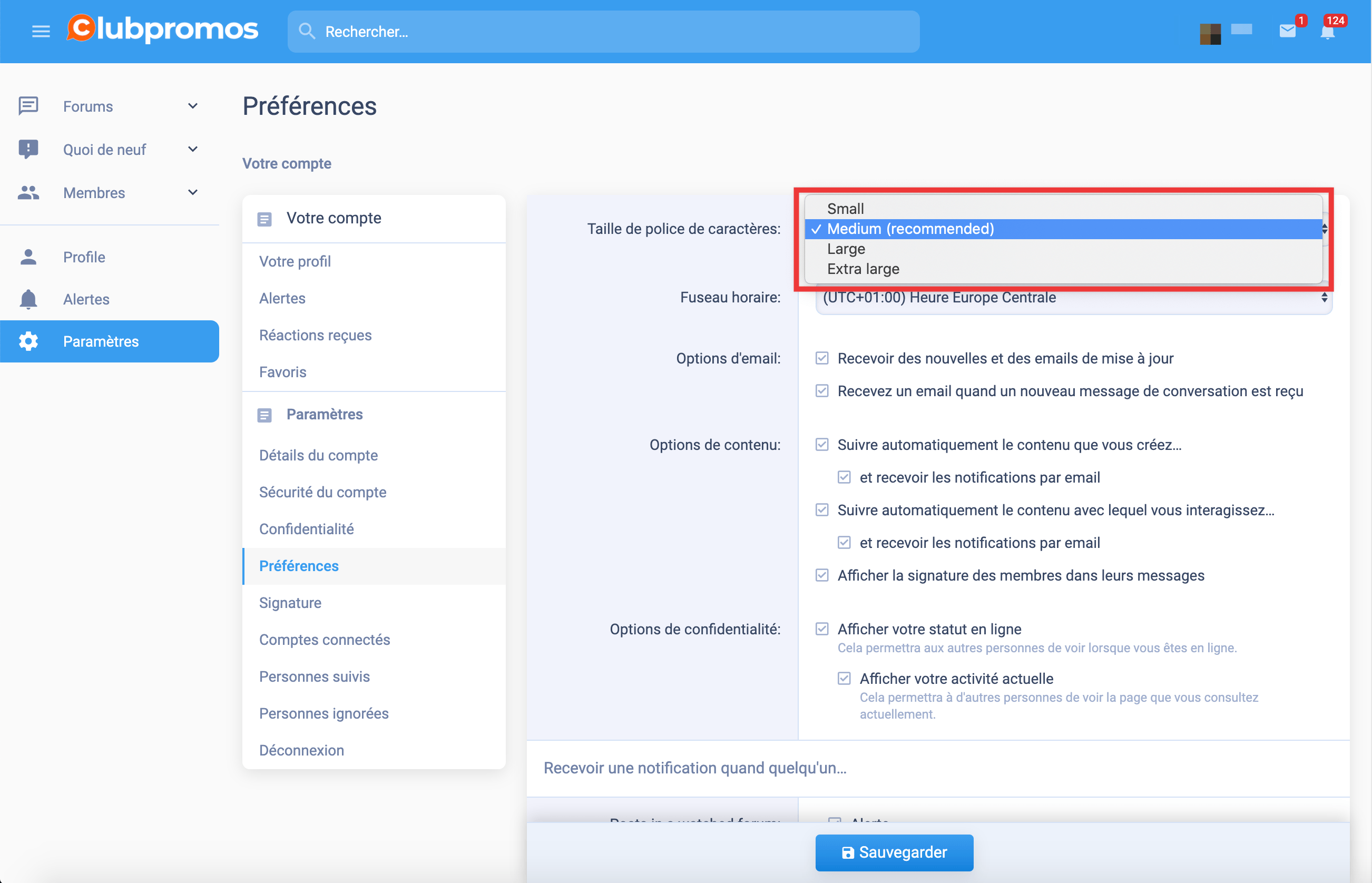Toggle 'Recevoir des nouvelles et des emails' checkbox
Screen dimensions: 1372x883
[822, 358]
